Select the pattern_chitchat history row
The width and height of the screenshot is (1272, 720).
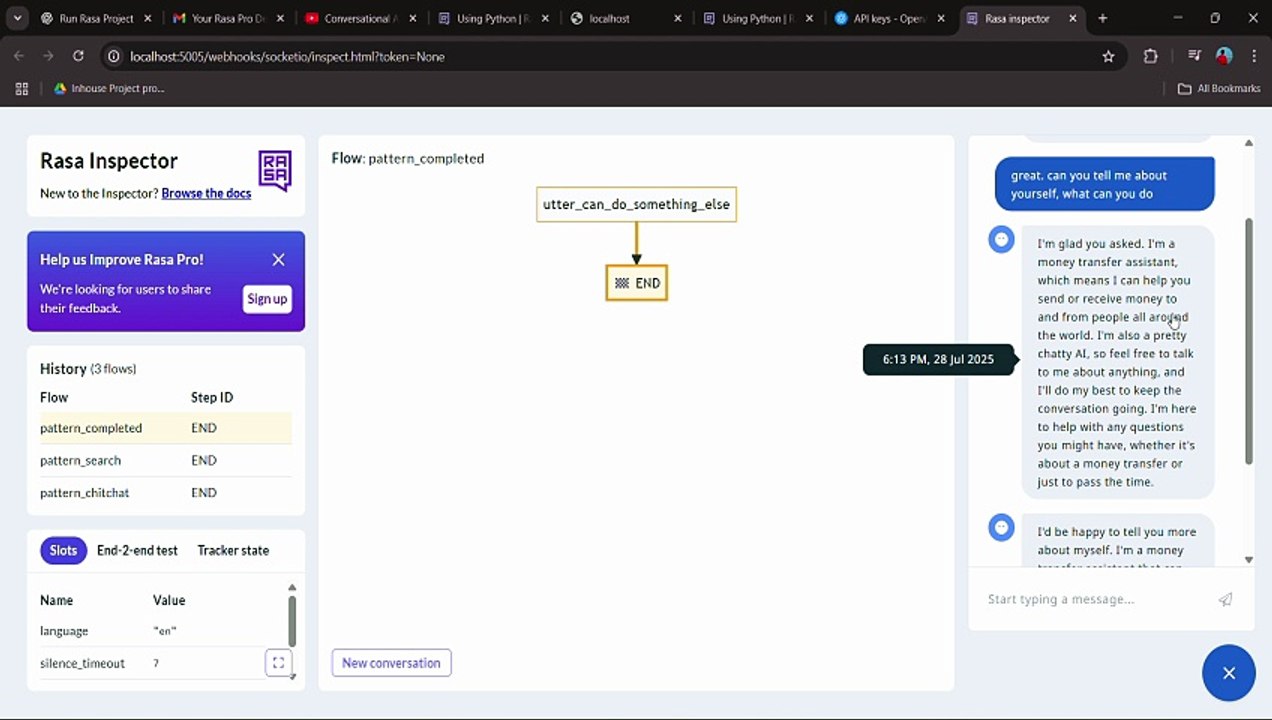166,492
